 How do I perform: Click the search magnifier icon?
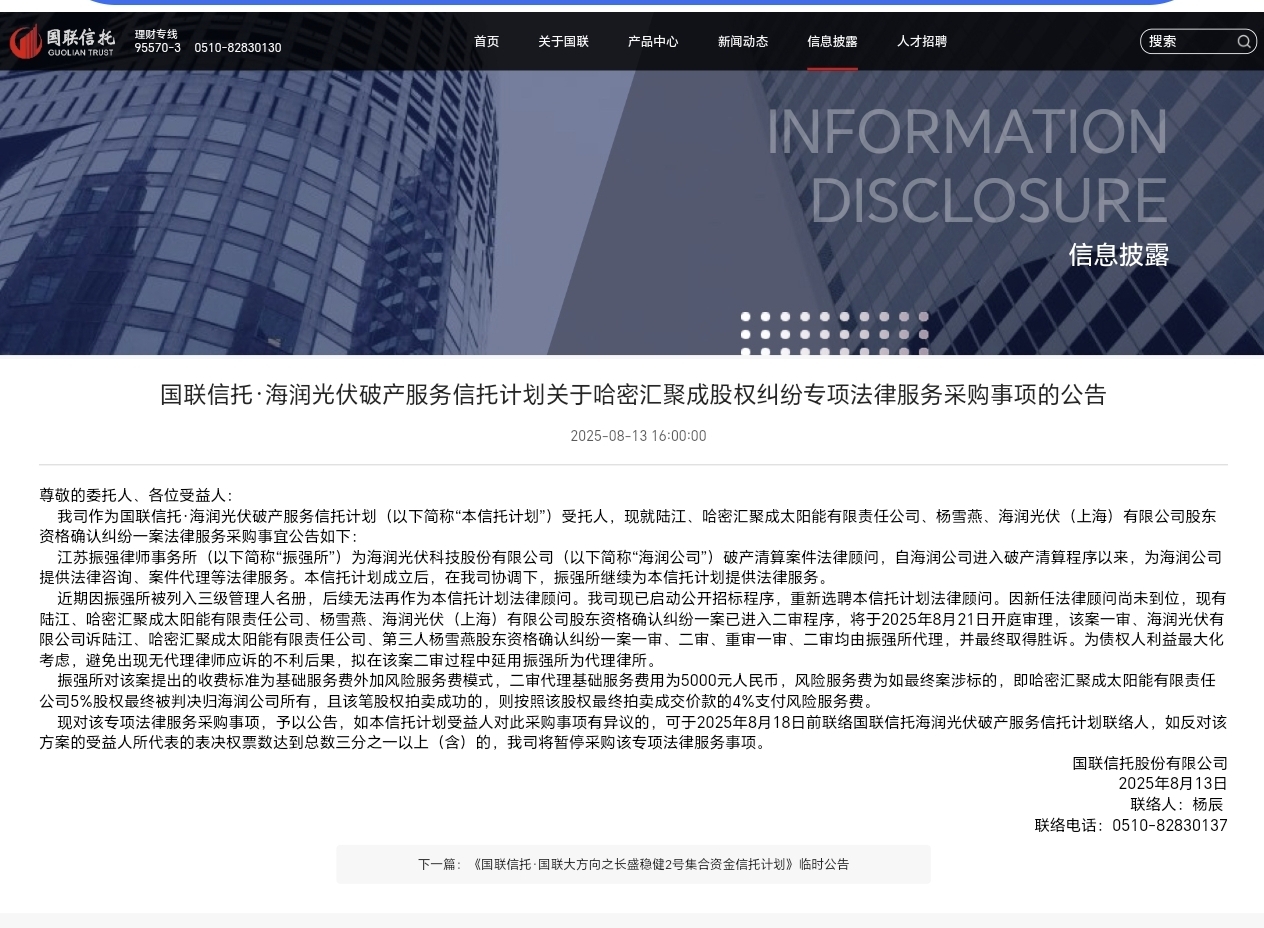click(1244, 41)
